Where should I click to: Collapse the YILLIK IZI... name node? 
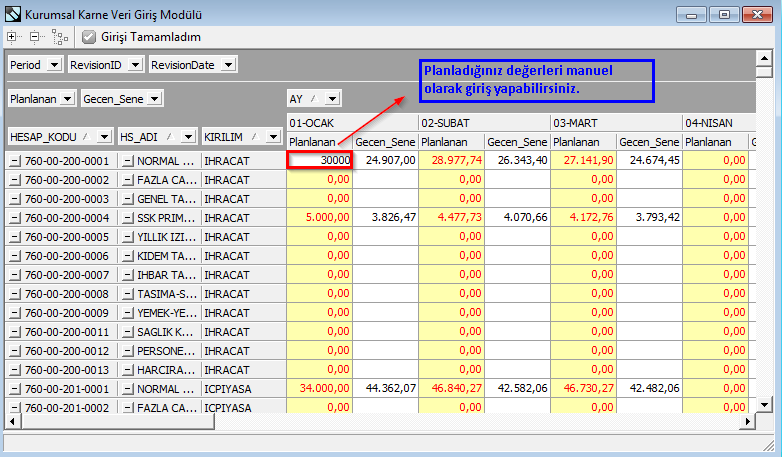point(128,237)
